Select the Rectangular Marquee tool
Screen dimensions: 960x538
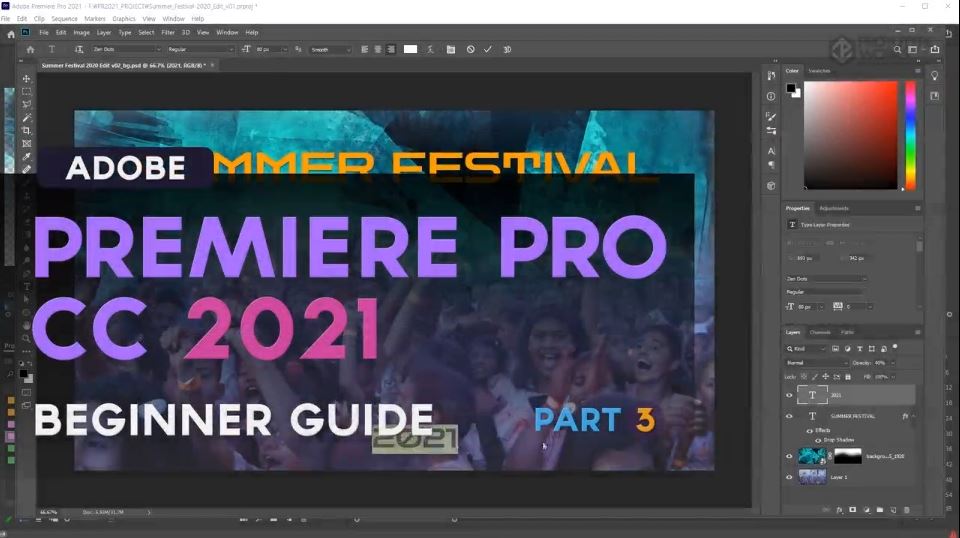26,91
